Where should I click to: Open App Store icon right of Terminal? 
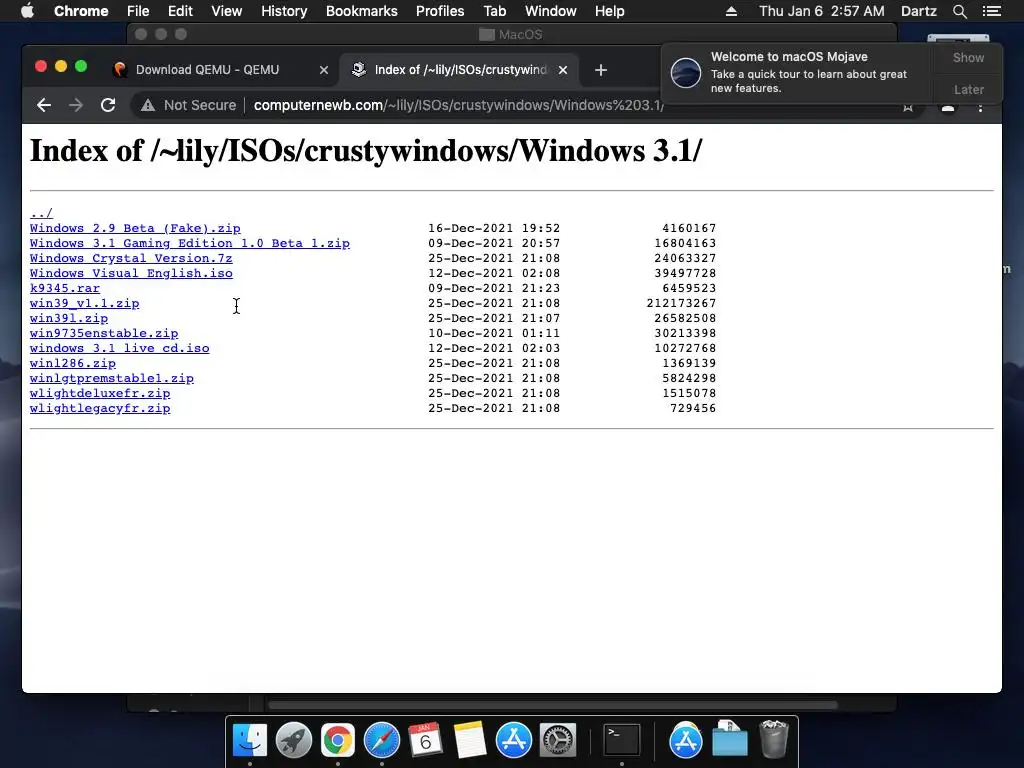686,740
